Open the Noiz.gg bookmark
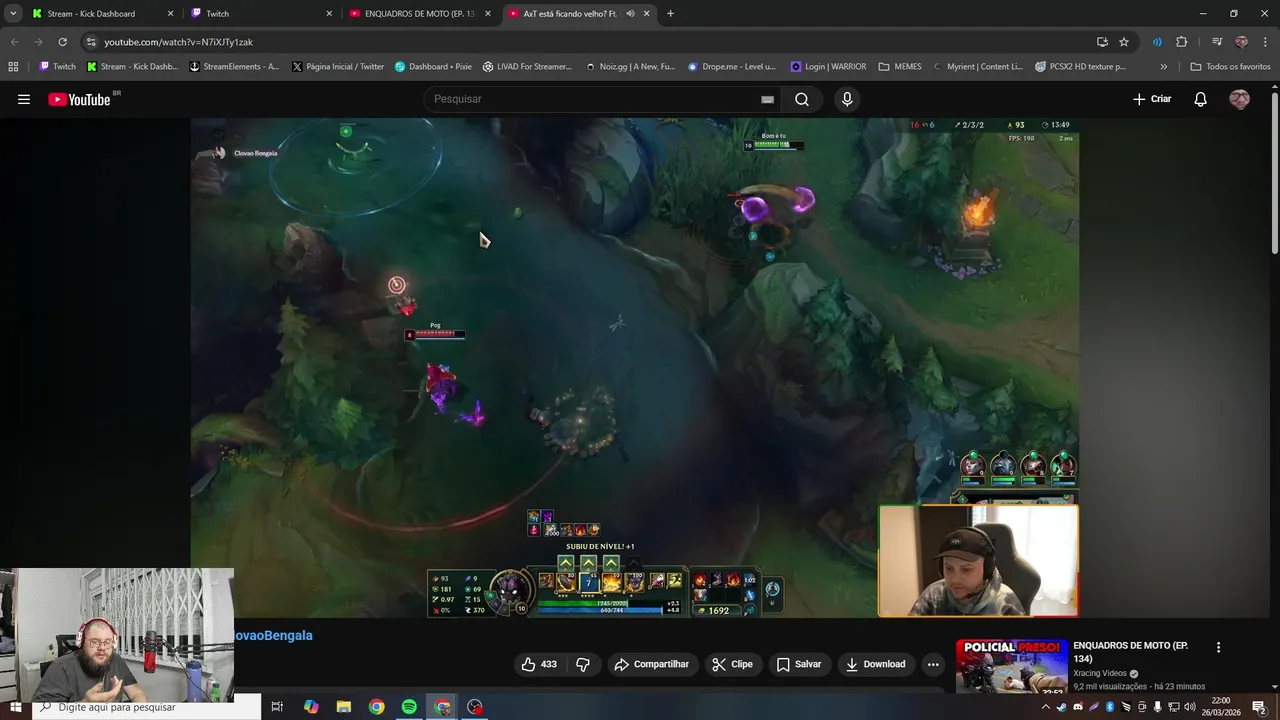The height and width of the screenshot is (720, 1280). click(631, 67)
